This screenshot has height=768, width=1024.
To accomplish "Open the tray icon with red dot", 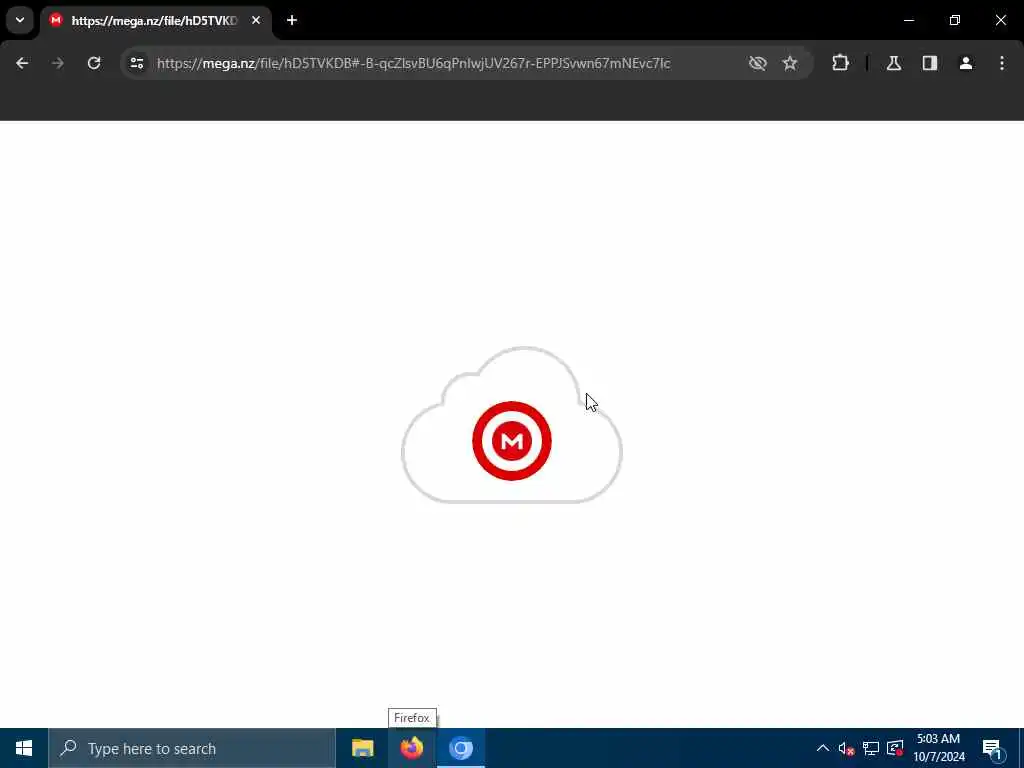I will click(x=895, y=748).
